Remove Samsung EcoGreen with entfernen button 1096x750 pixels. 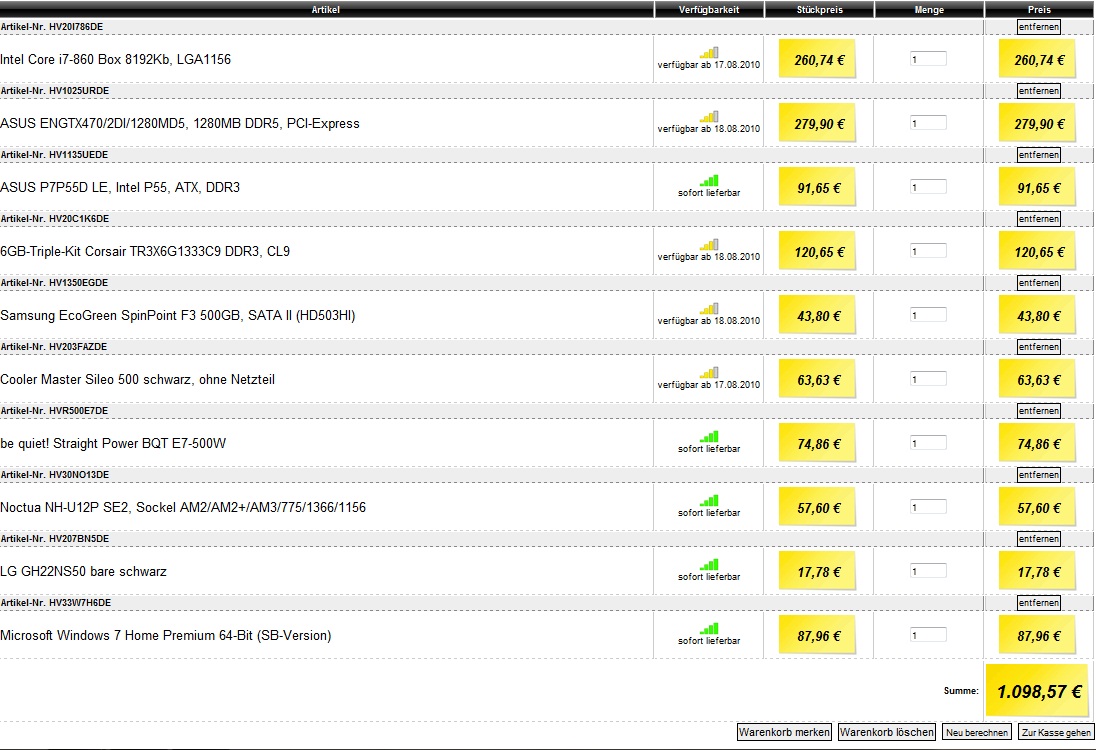tap(1039, 282)
